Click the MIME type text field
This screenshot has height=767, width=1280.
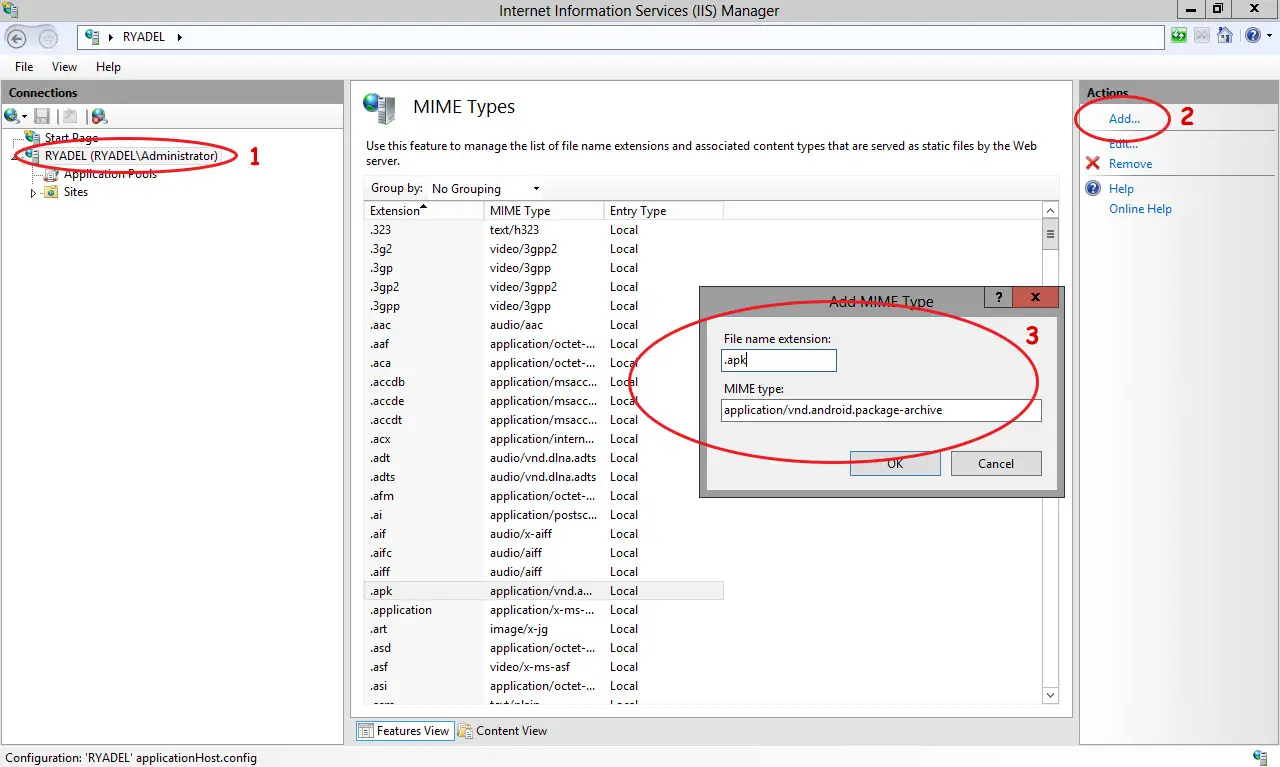pyautogui.click(x=880, y=410)
